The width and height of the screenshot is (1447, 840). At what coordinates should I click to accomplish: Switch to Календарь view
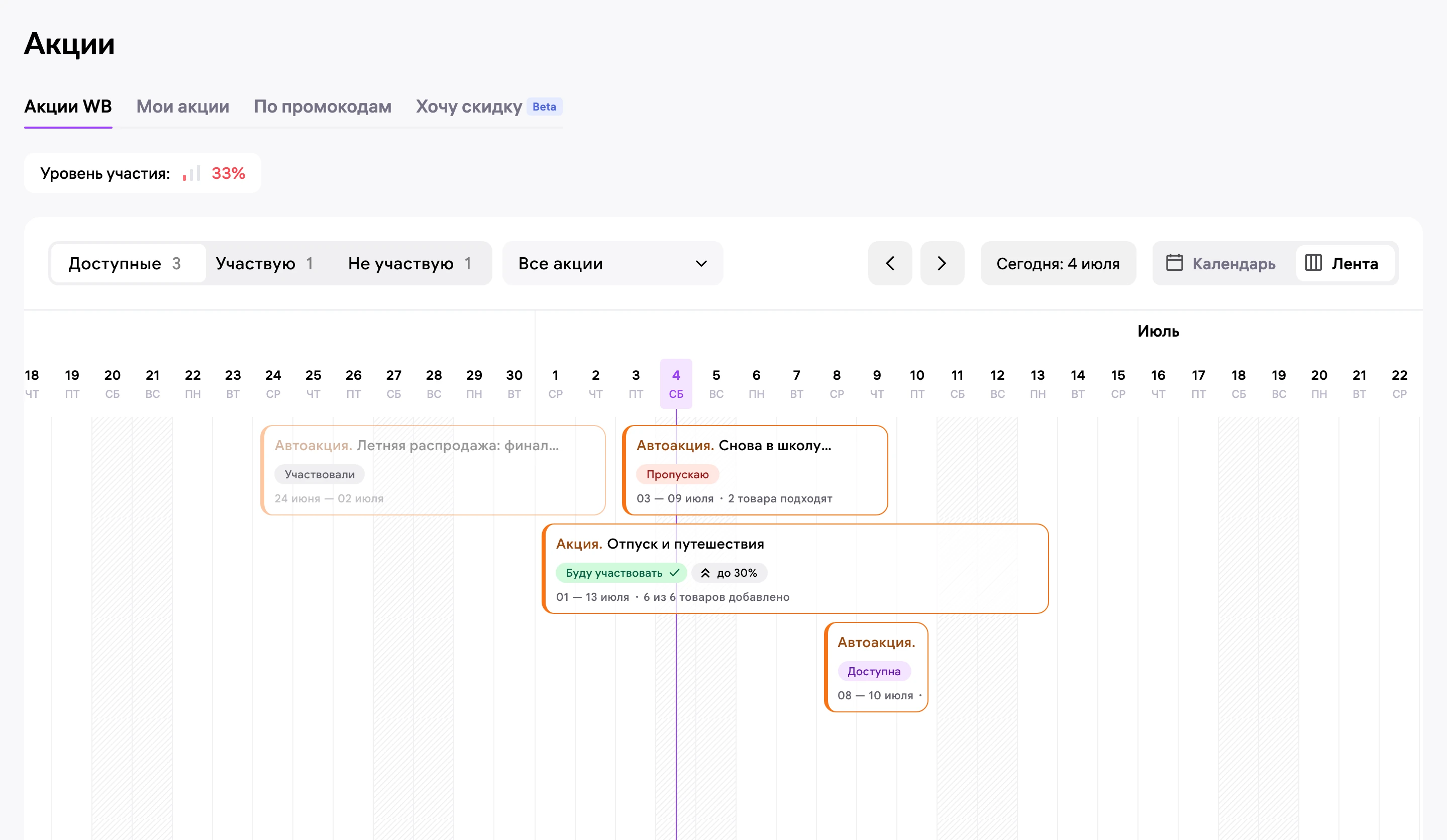pos(1221,264)
